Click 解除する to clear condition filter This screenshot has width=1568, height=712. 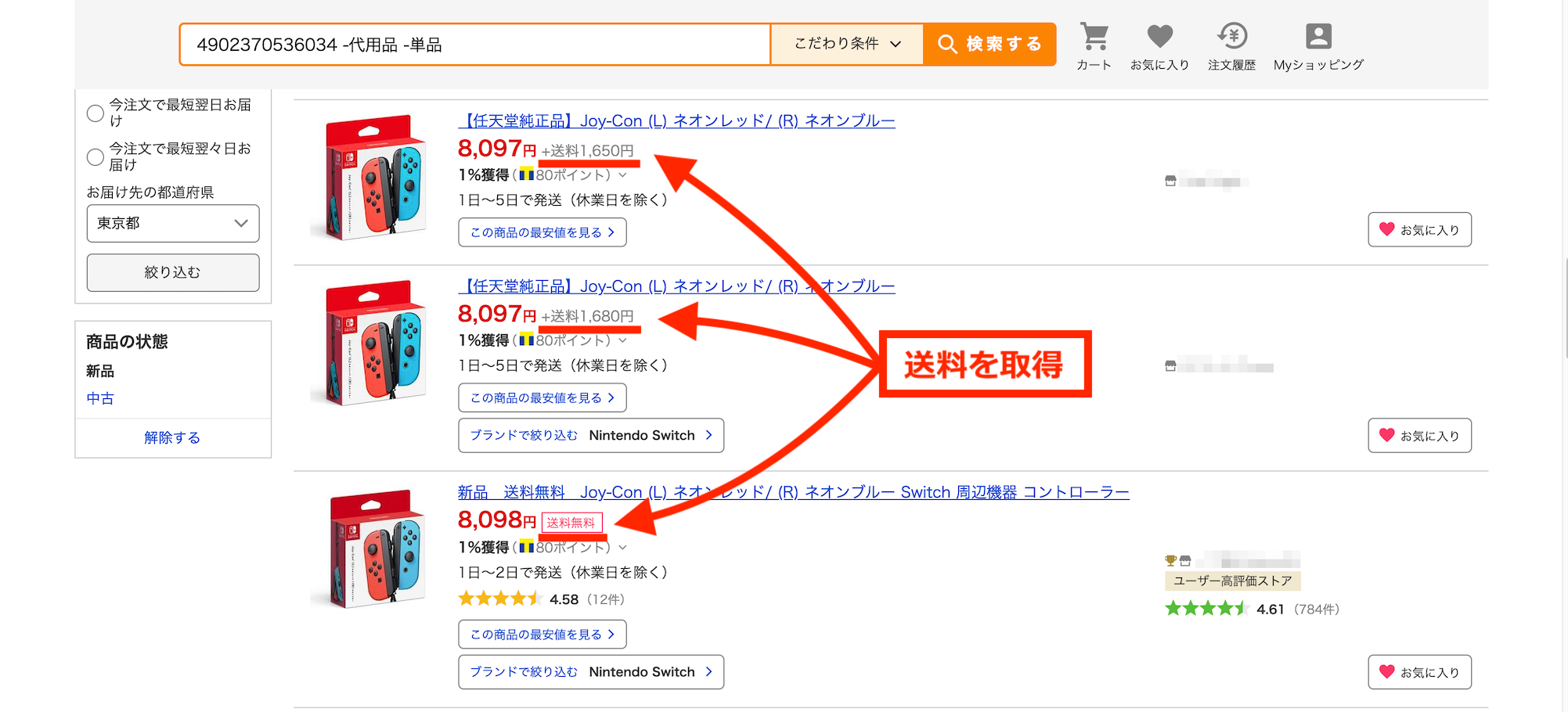pyautogui.click(x=172, y=437)
